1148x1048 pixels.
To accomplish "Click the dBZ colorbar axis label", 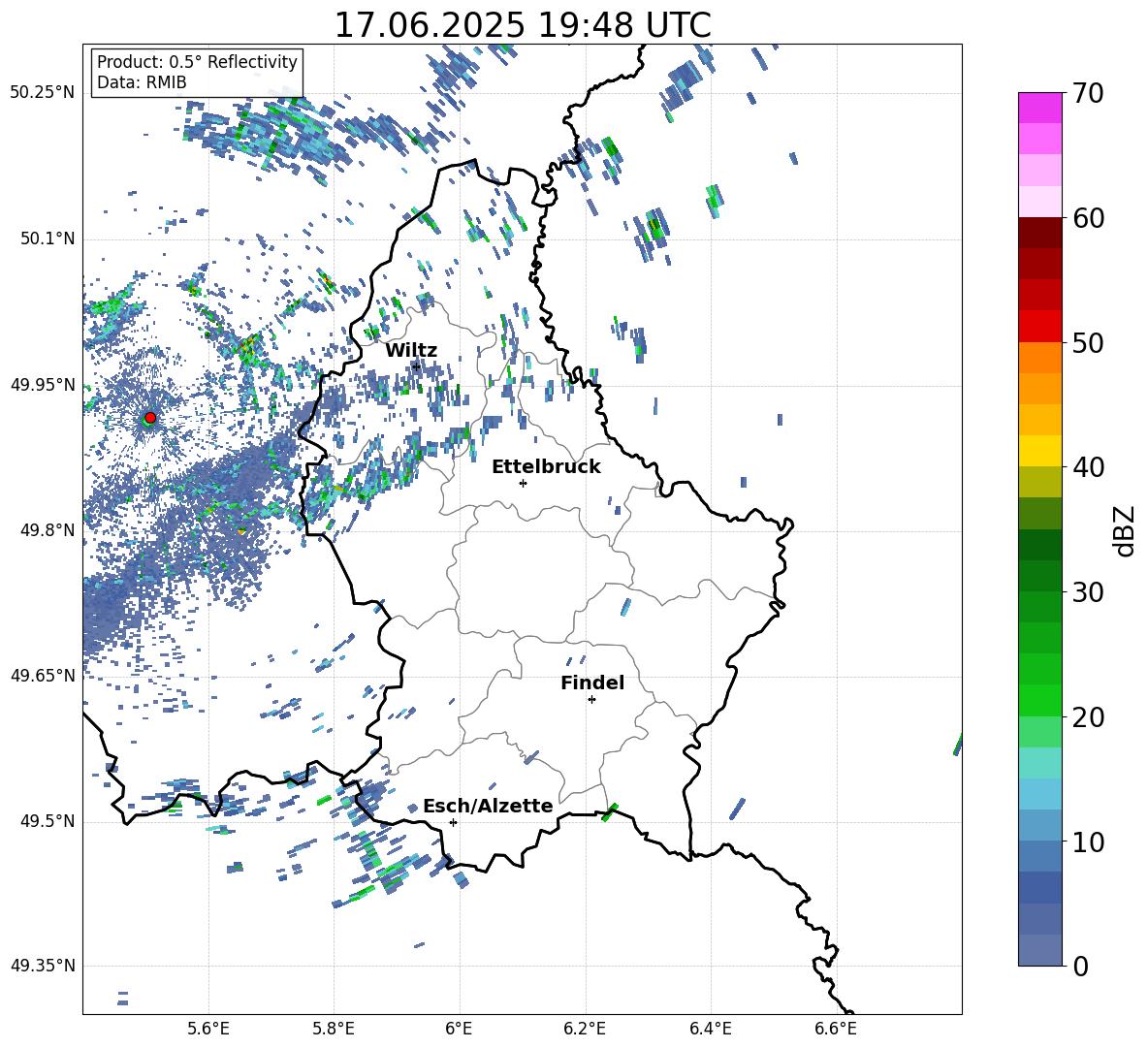I will click(x=1124, y=530).
